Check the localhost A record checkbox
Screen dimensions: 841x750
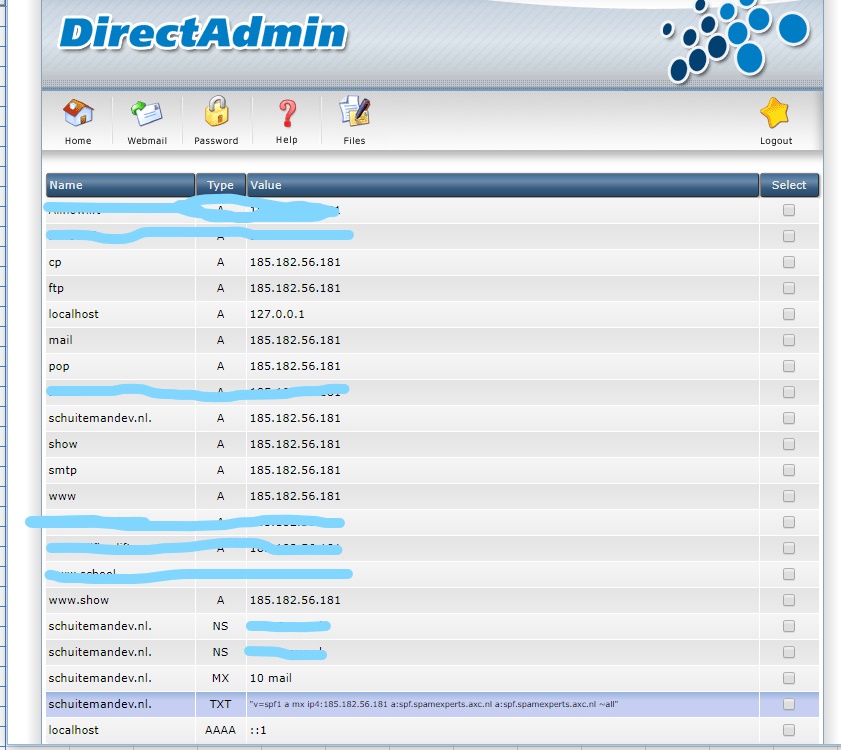tap(788, 314)
